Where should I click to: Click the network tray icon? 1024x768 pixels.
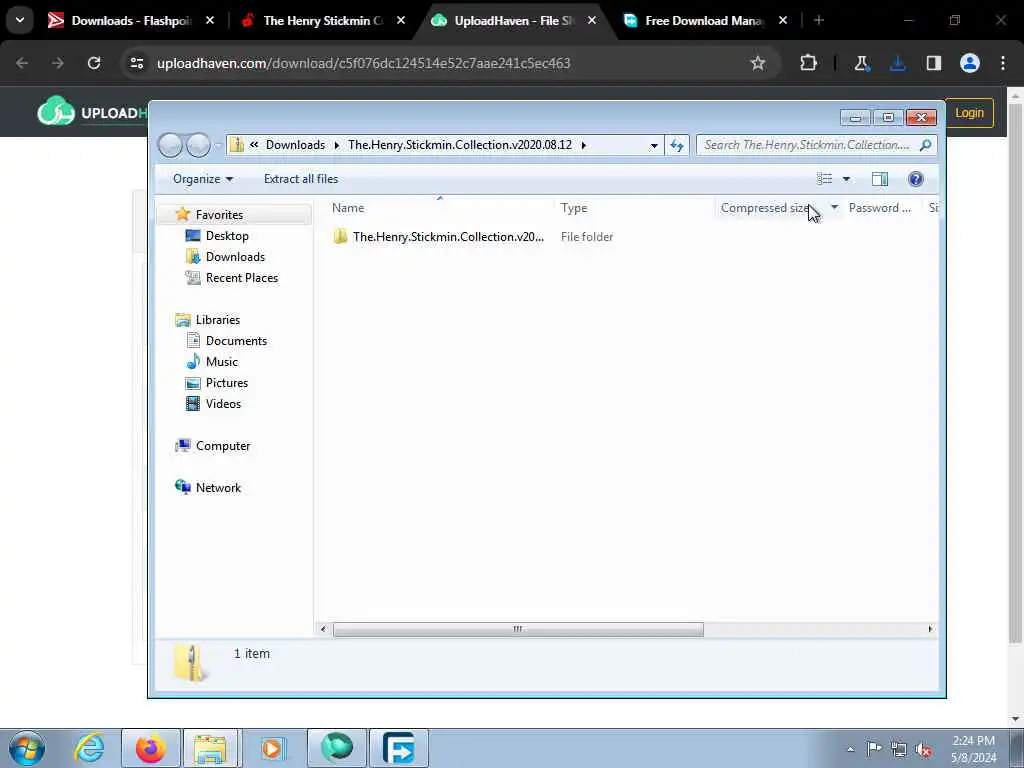coord(899,749)
